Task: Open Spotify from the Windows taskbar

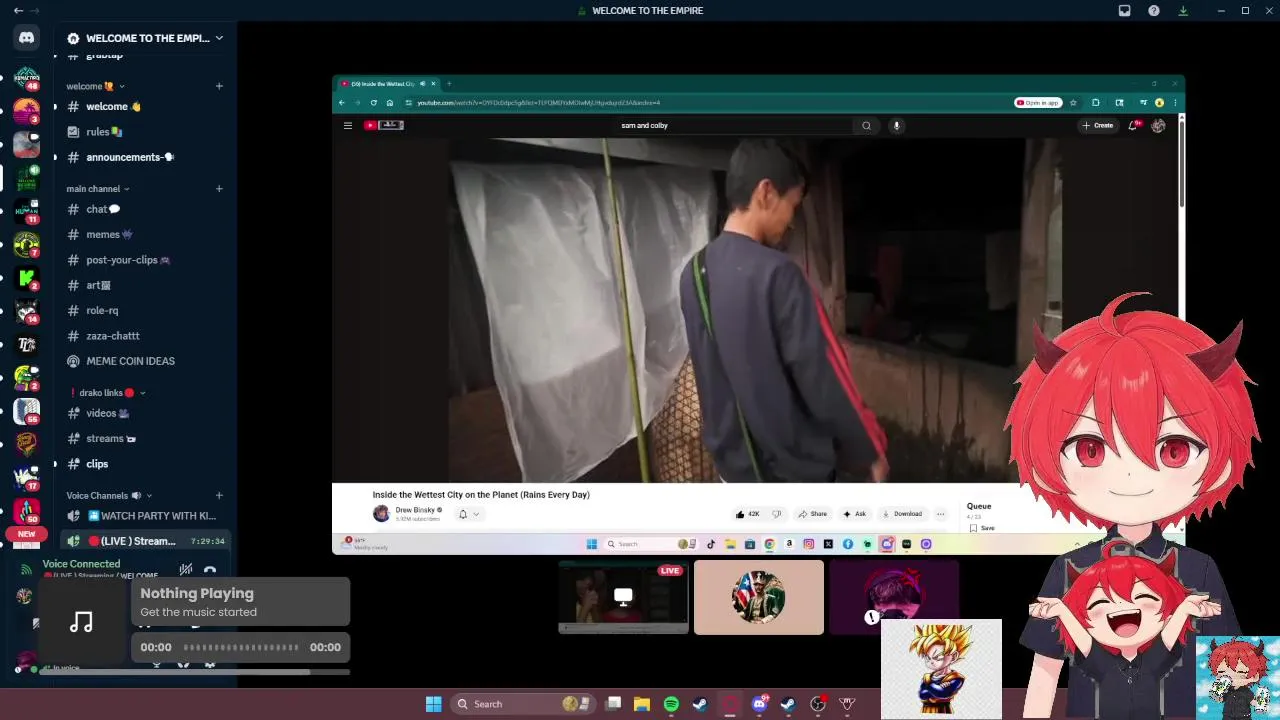Action: (671, 704)
